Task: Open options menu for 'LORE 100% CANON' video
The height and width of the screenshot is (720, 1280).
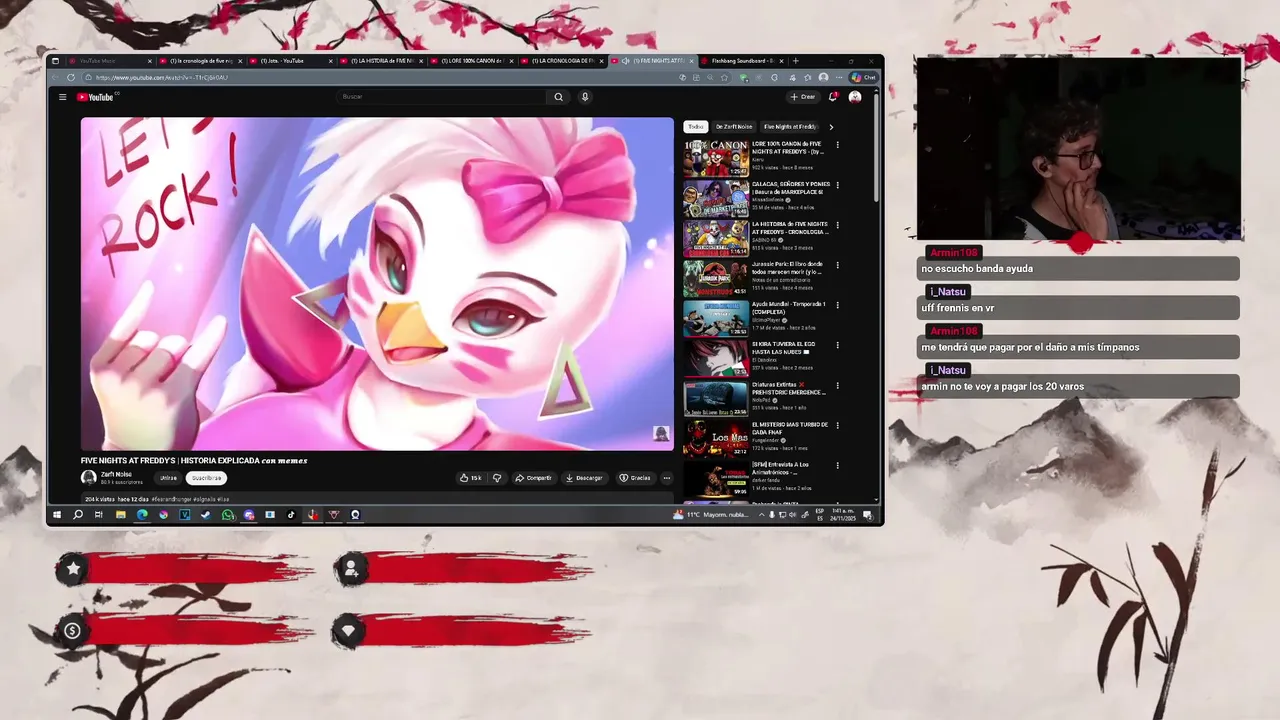Action: click(x=837, y=145)
